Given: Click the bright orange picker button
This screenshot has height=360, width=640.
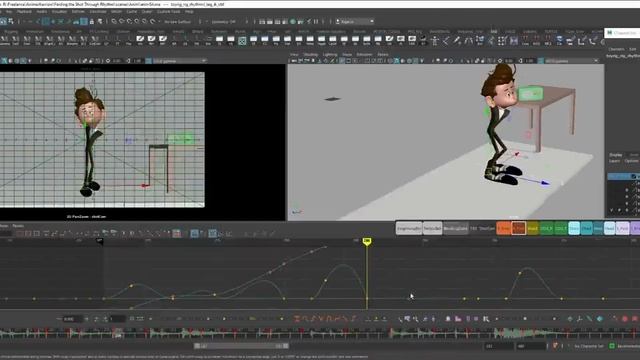Looking at the screenshot, I should [x=504, y=229].
